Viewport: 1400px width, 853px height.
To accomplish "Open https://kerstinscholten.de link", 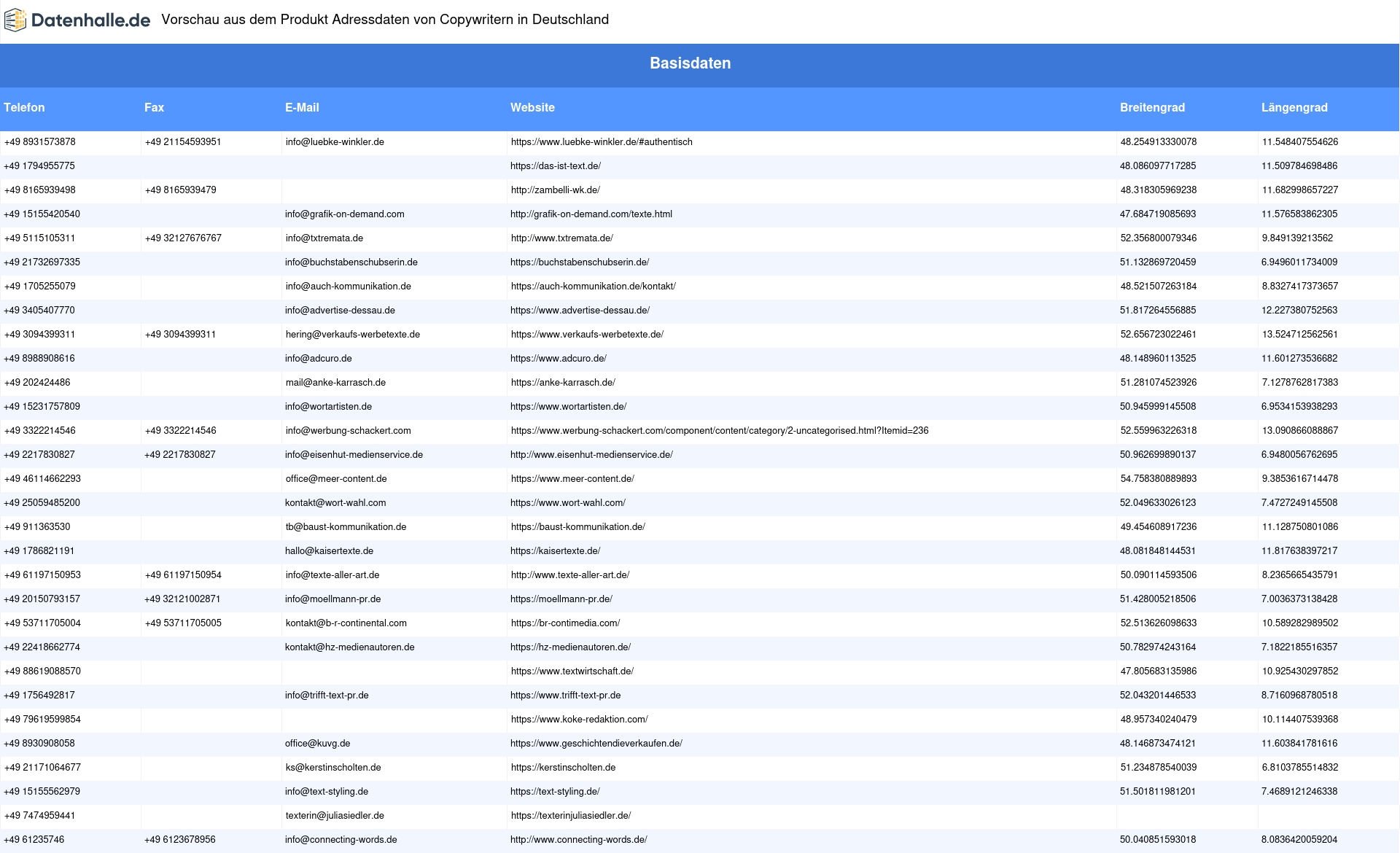I will pyautogui.click(x=564, y=768).
